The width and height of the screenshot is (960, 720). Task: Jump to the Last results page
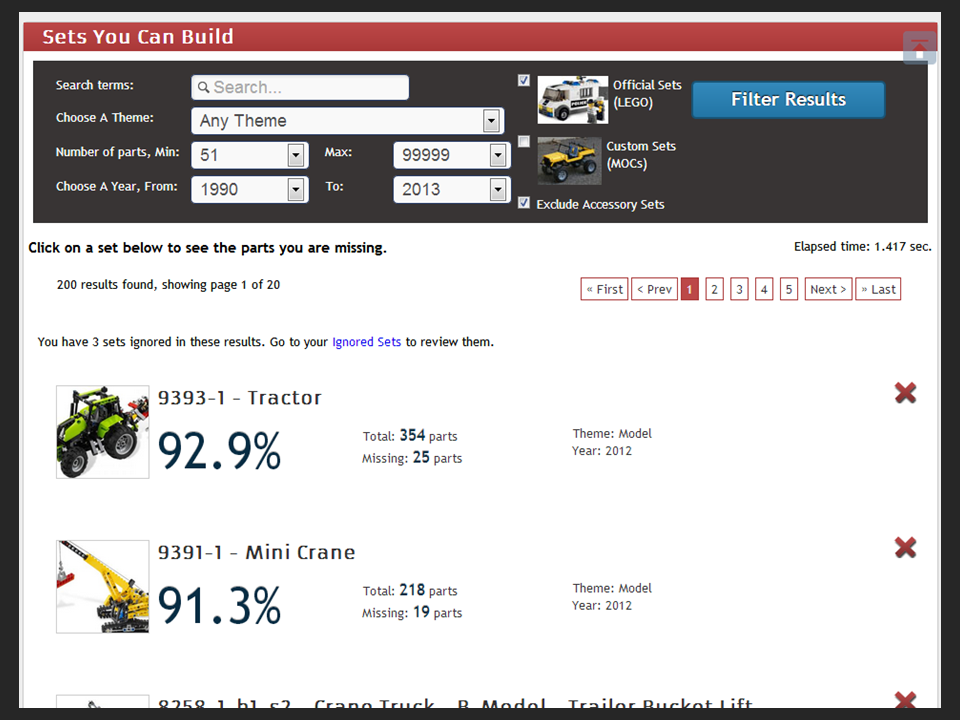878,289
